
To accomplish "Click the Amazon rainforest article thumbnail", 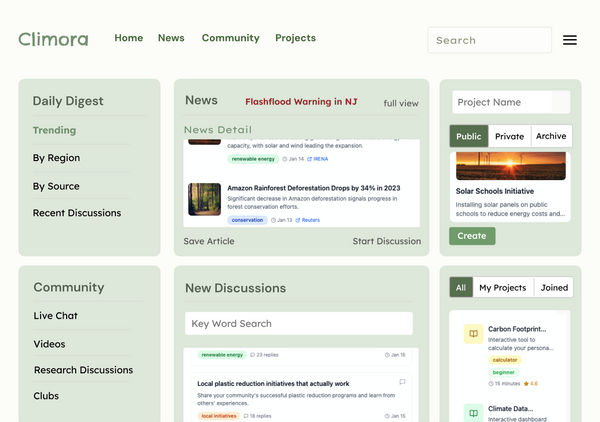I will coord(204,199).
